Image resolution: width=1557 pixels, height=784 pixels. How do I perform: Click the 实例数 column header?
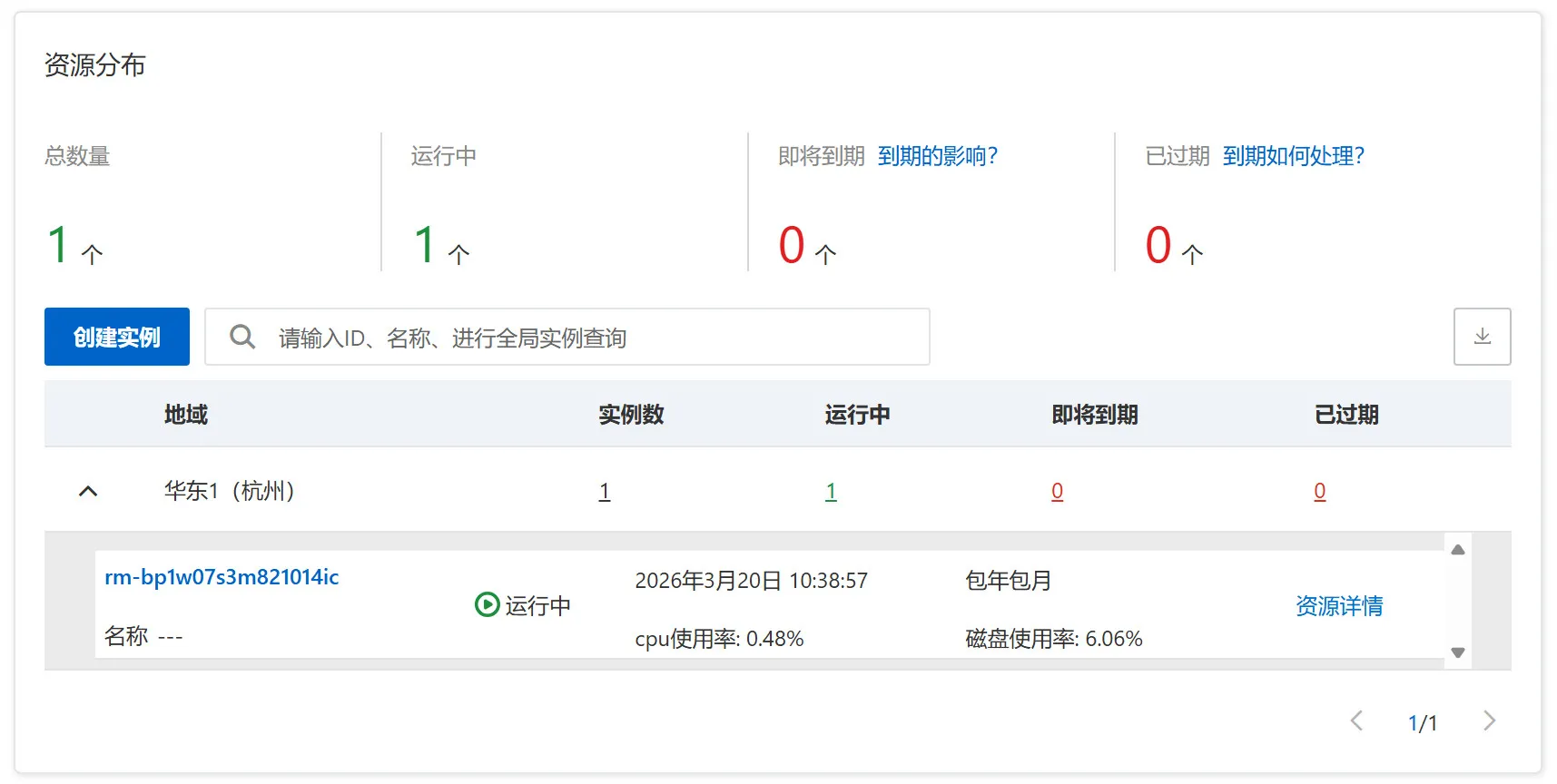tap(631, 415)
